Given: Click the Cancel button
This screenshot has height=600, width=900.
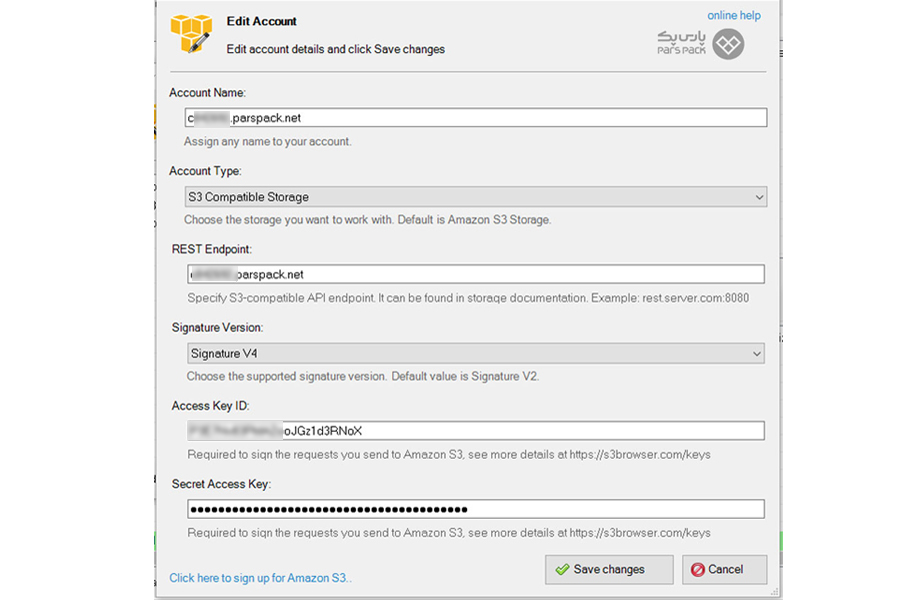Looking at the screenshot, I should tap(724, 570).
